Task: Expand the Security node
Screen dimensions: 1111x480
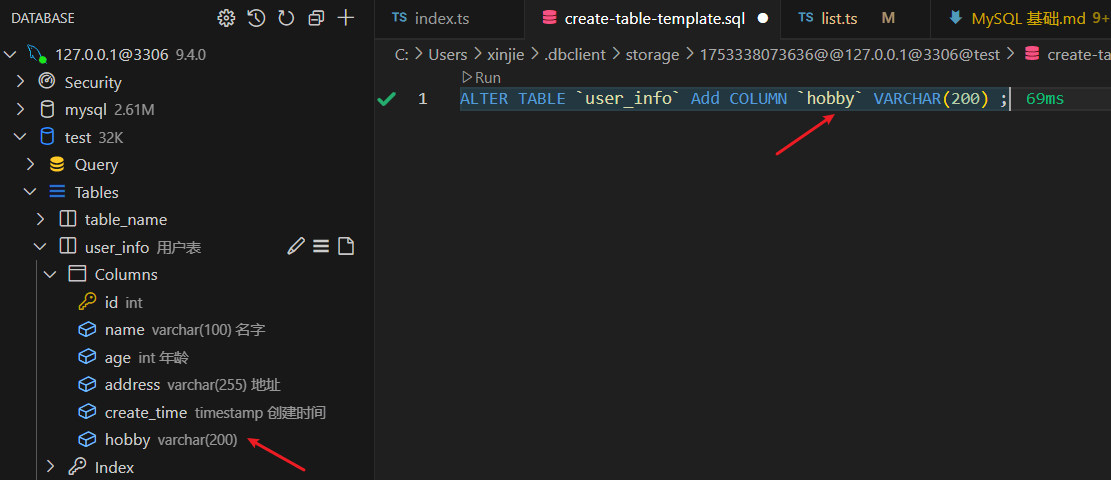Action: 21,82
